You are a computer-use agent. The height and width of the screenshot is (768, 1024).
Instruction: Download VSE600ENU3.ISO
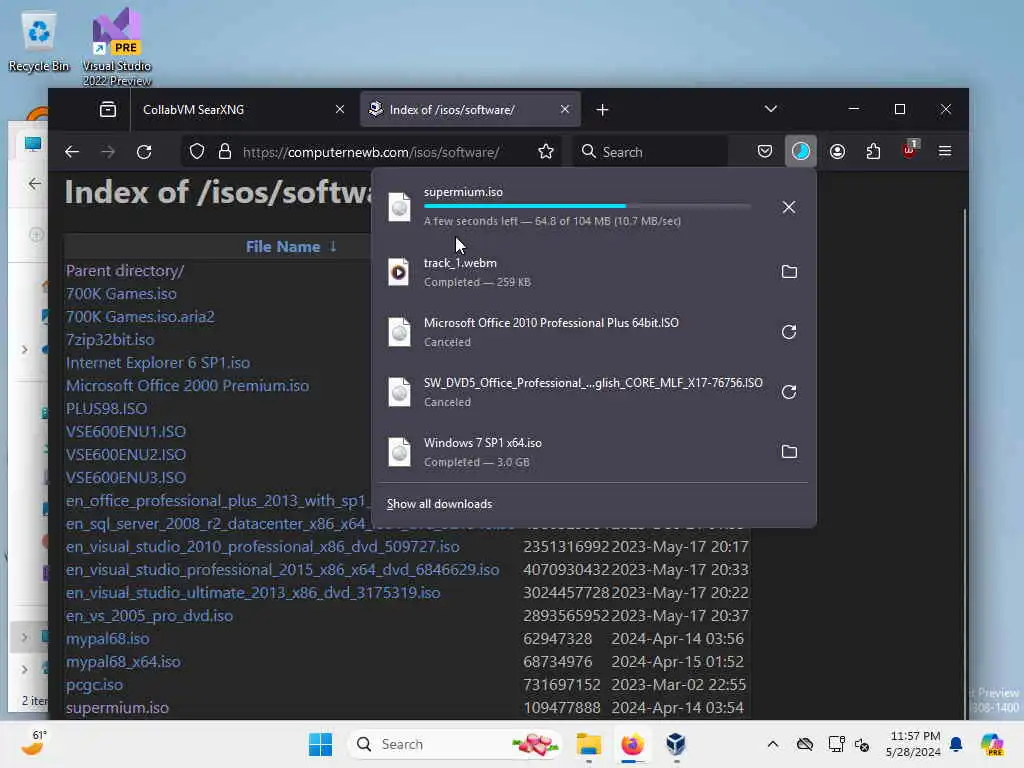[125, 477]
